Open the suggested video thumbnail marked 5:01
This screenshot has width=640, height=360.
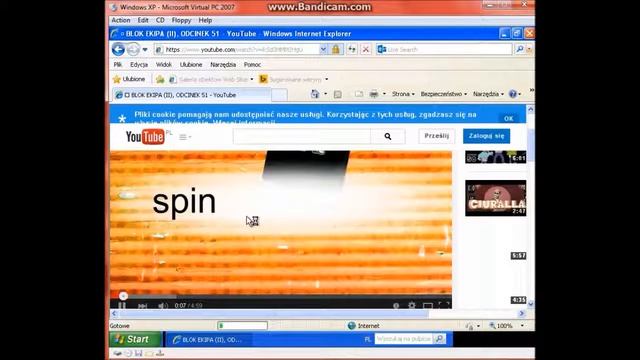pos(496,157)
